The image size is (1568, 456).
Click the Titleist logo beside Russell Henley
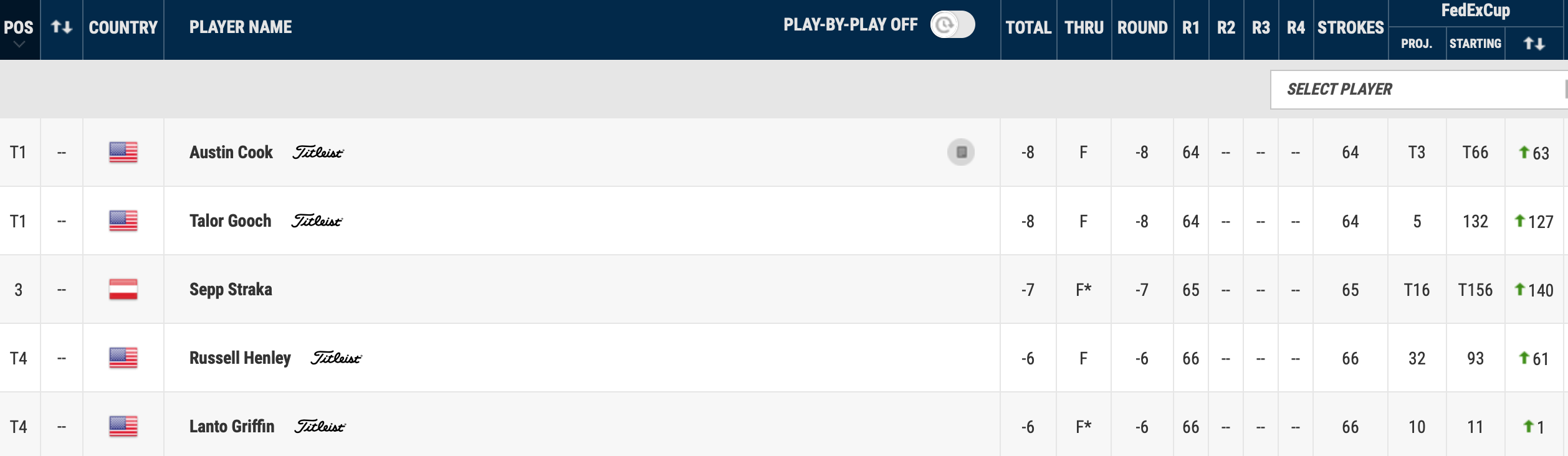point(336,358)
